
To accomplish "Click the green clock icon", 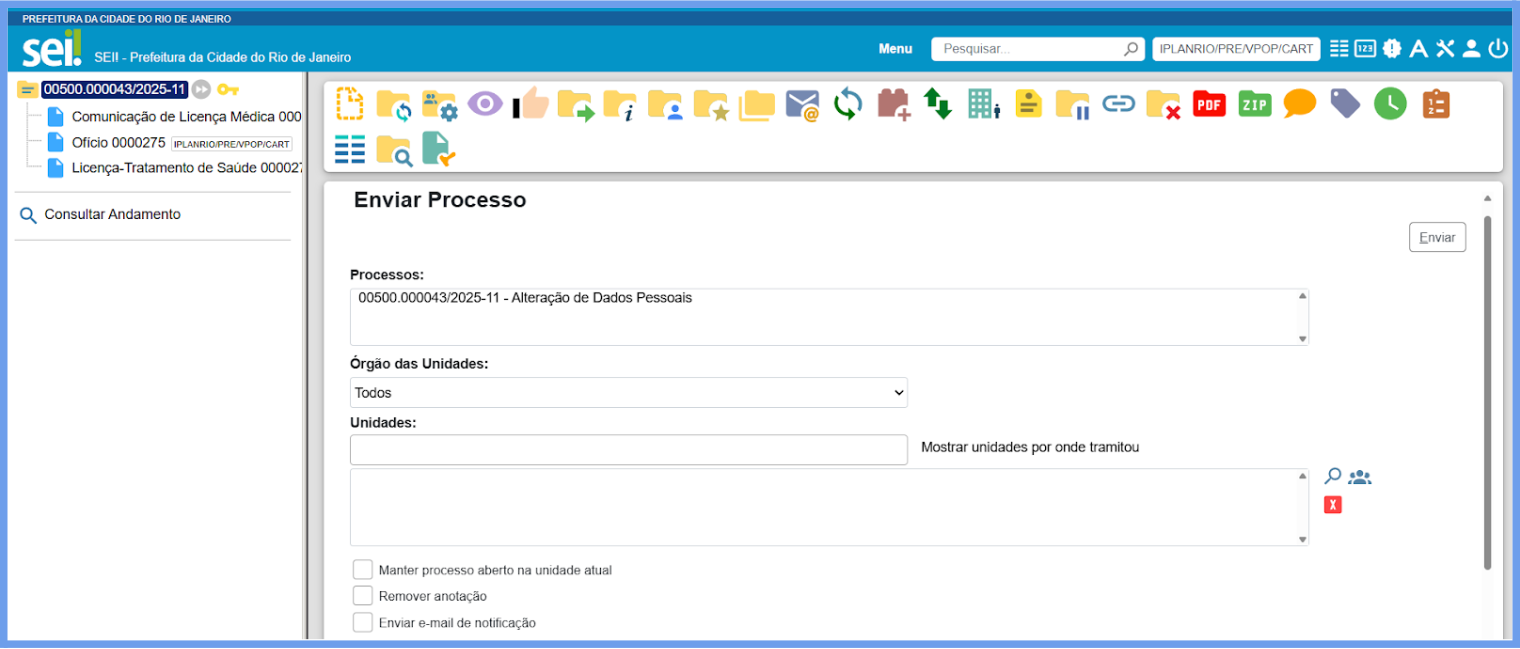I will (1389, 104).
